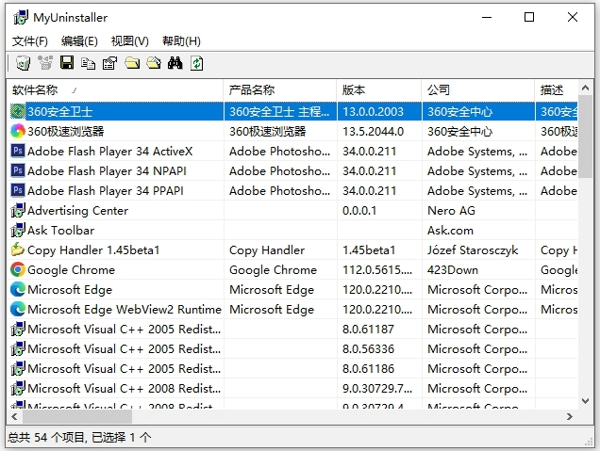Click the uninstall selected software toolbar icon
The image size is (600, 451).
(22, 64)
